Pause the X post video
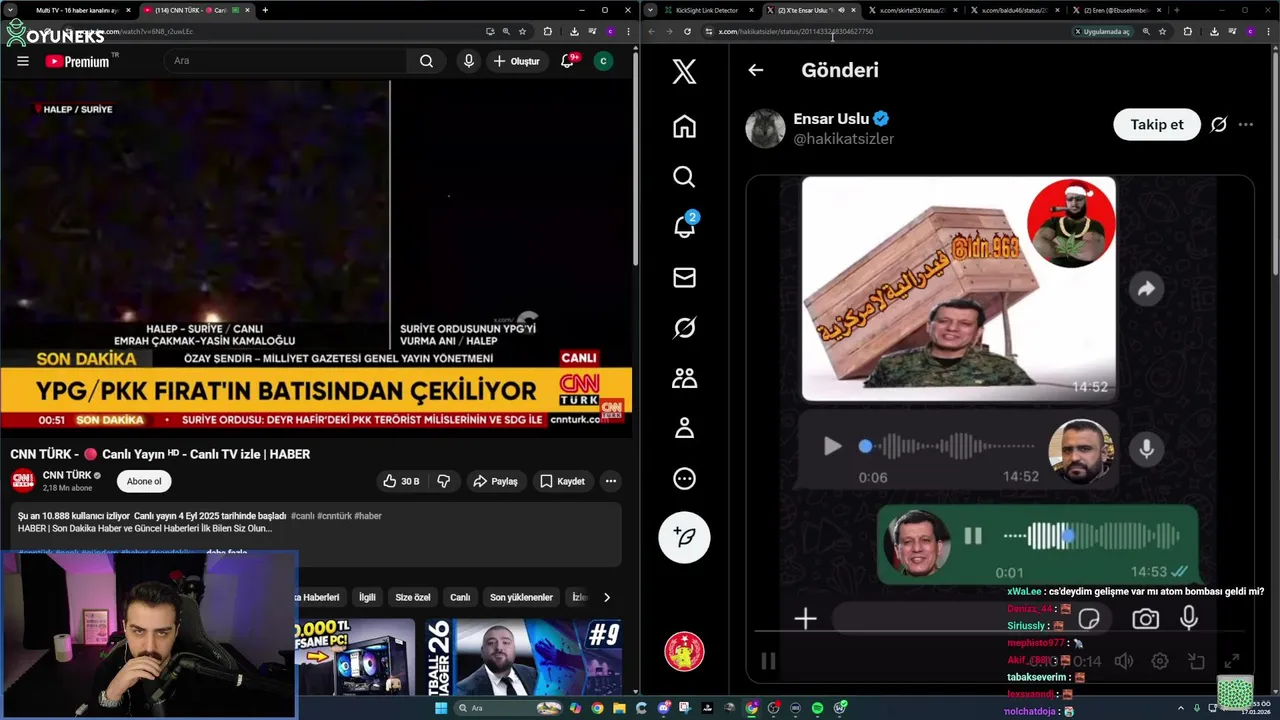This screenshot has height=720, width=1280. pos(768,661)
